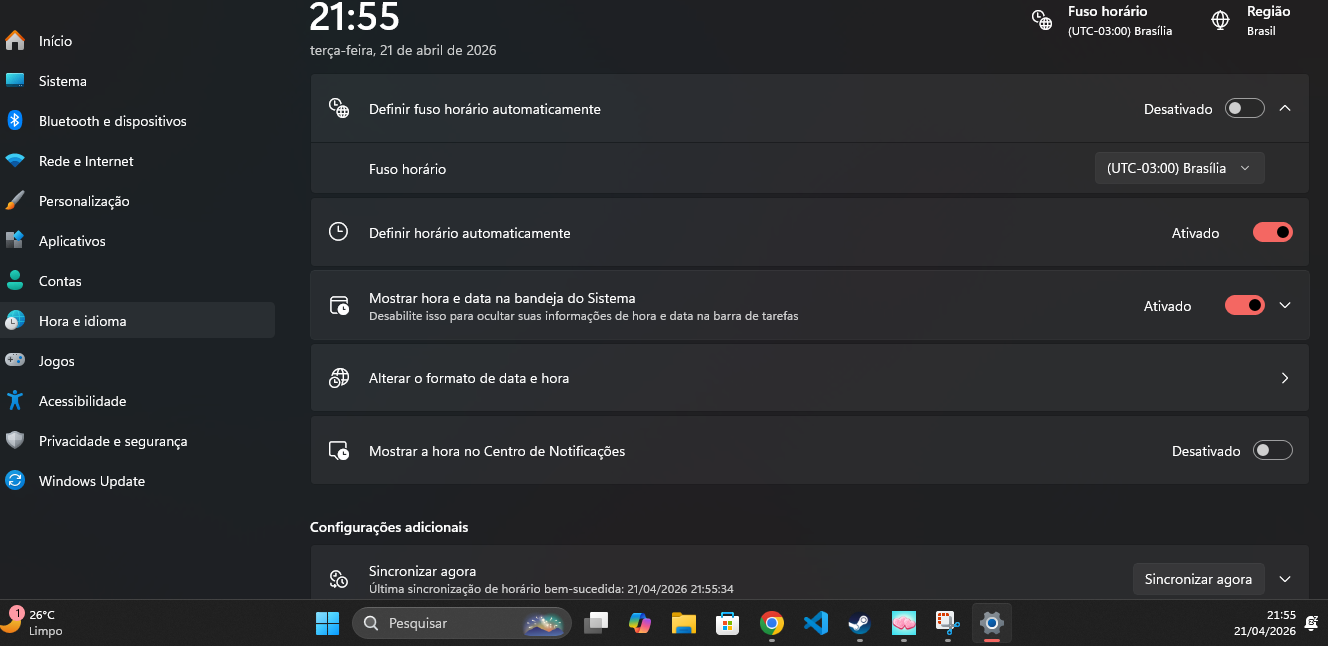Click the Sincronizar agora button
This screenshot has width=1328, height=646.
[1198, 579]
